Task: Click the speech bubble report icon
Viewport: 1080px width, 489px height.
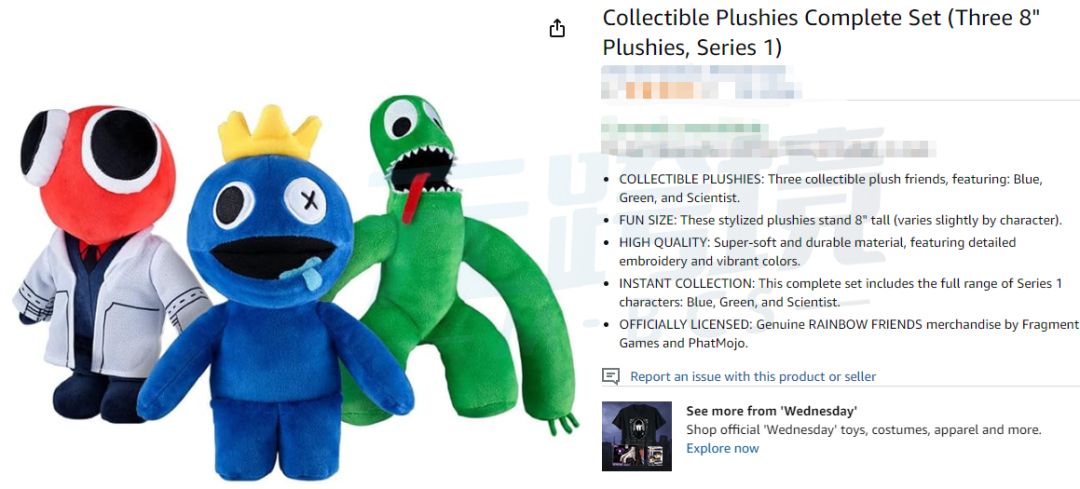Action: coord(610,376)
